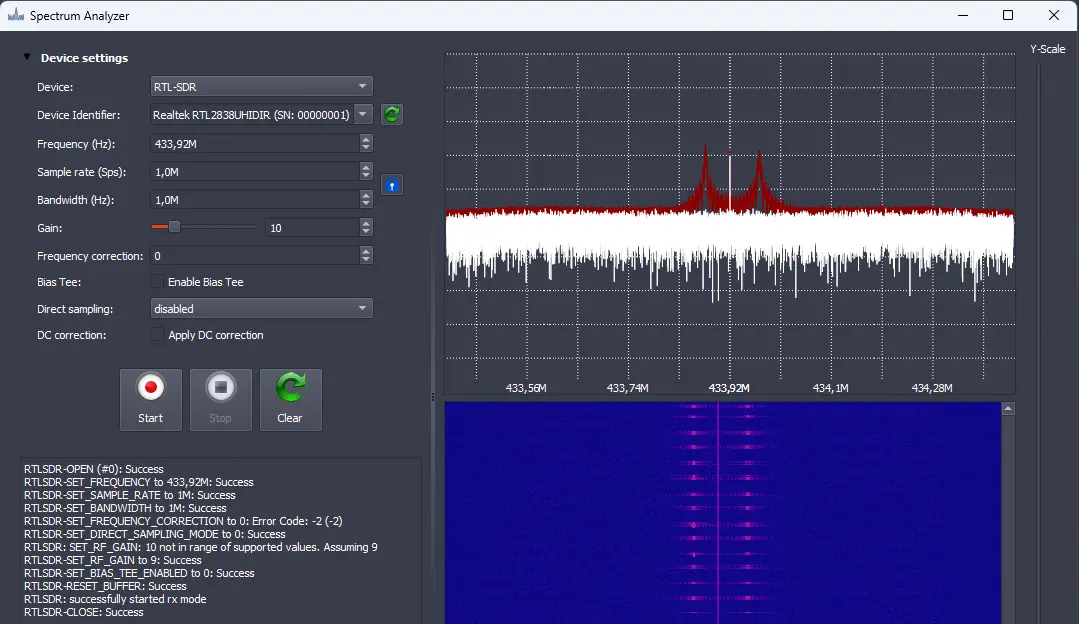Click the green refresh device identifier icon

pyautogui.click(x=392, y=115)
